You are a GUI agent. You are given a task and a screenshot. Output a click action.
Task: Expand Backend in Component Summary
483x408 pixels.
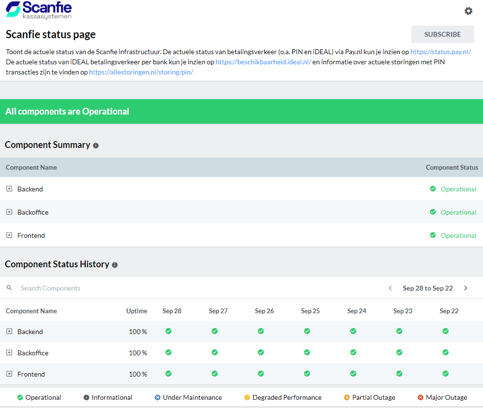[x=9, y=189]
